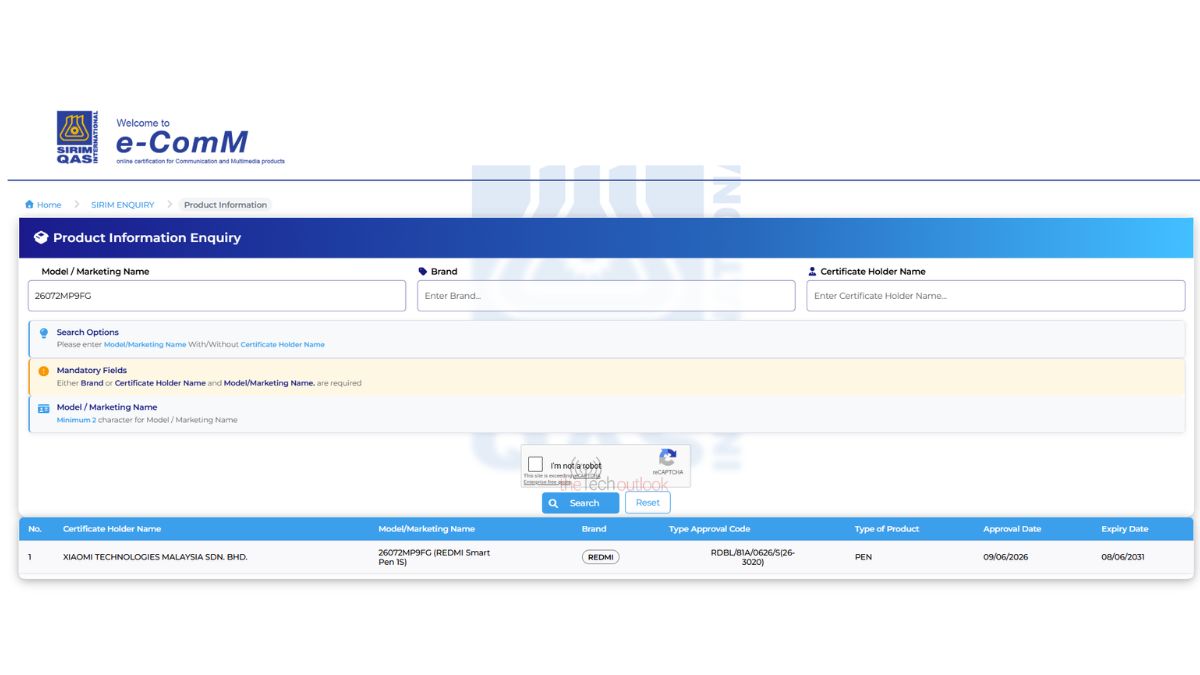The height and width of the screenshot is (675, 1200).
Task: Click the Certificate Holder Name column header
Action: (112, 529)
